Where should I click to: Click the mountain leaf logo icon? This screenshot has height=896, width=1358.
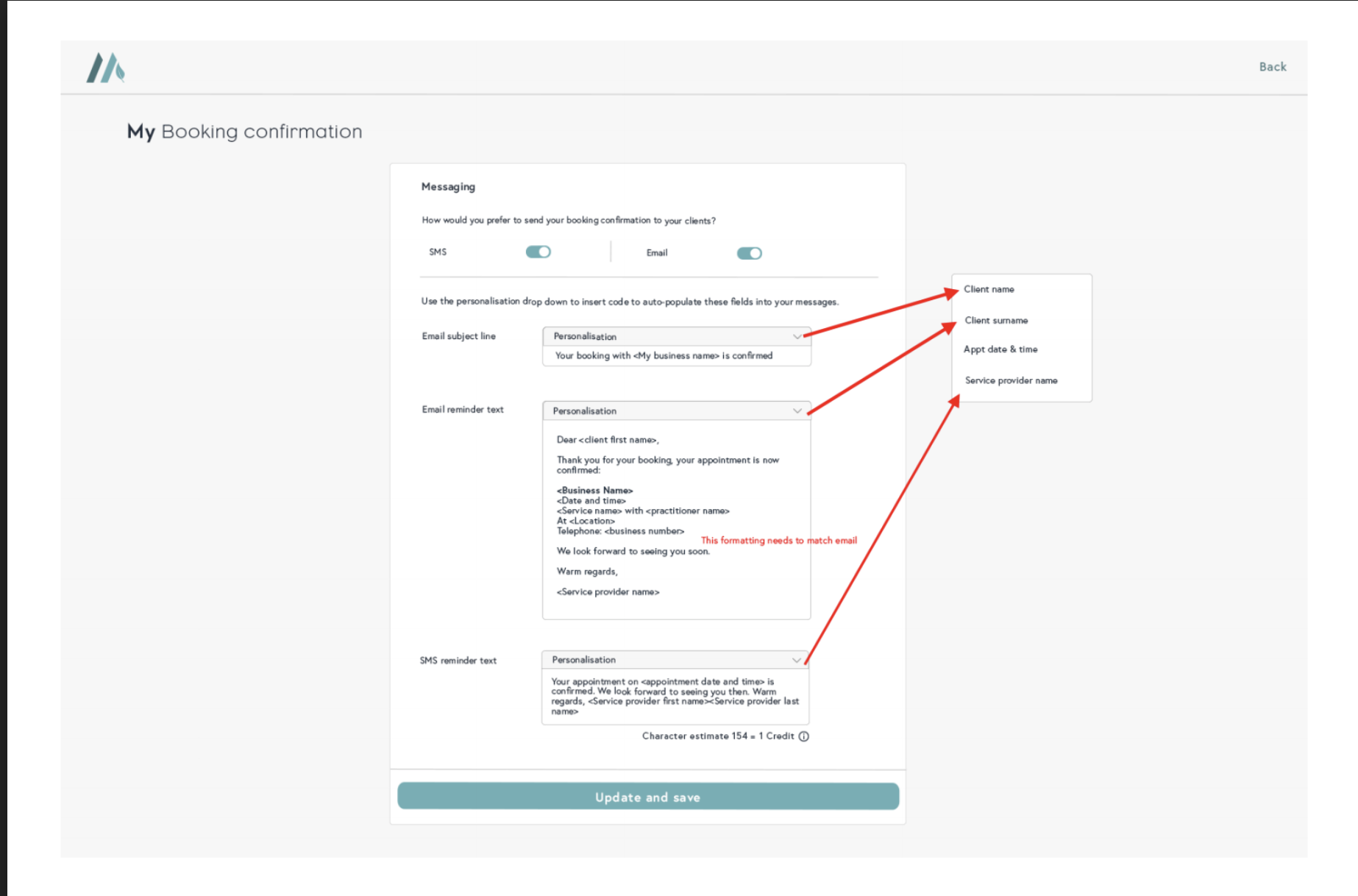pyautogui.click(x=106, y=68)
